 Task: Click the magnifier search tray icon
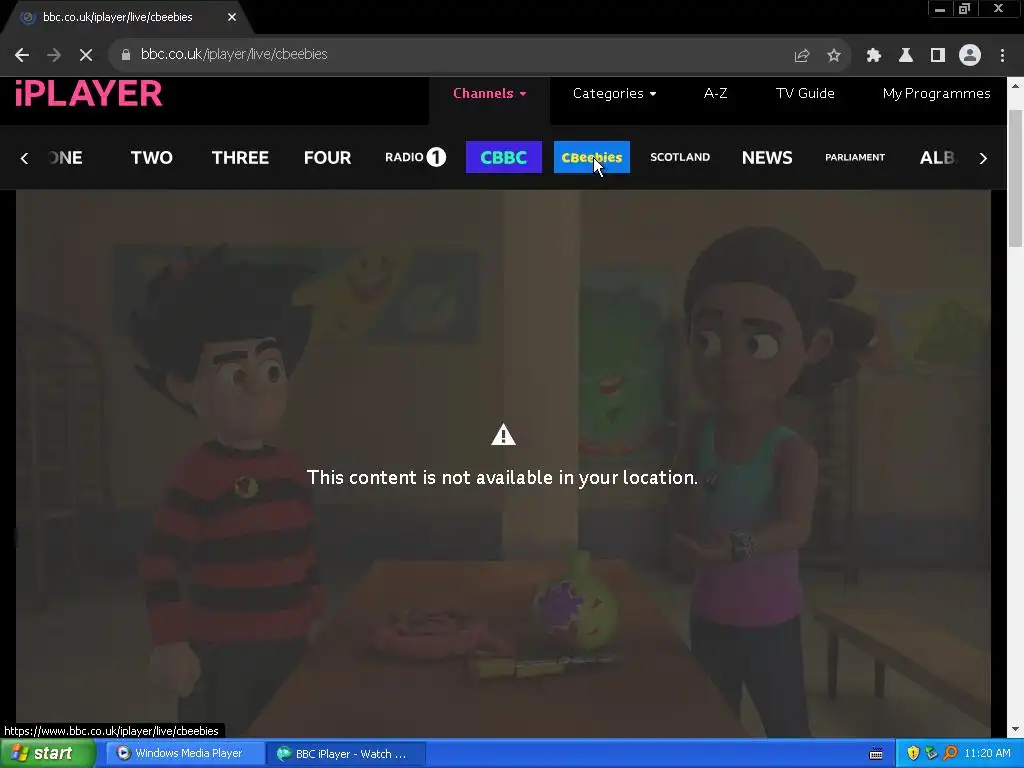click(950, 754)
